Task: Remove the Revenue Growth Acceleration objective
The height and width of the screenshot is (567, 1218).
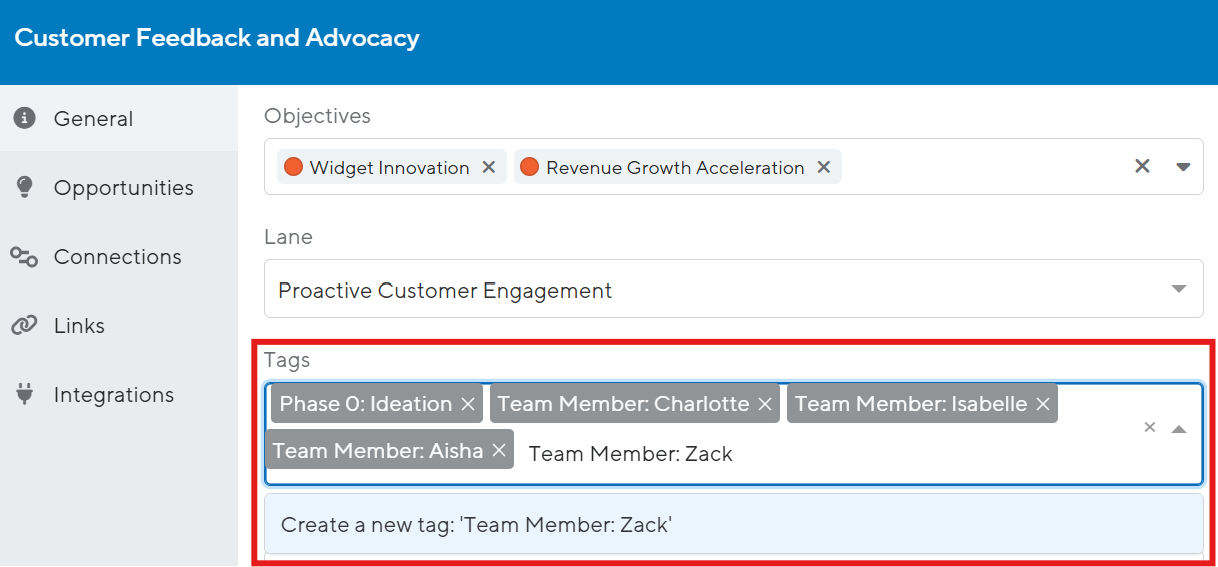Action: click(x=824, y=167)
